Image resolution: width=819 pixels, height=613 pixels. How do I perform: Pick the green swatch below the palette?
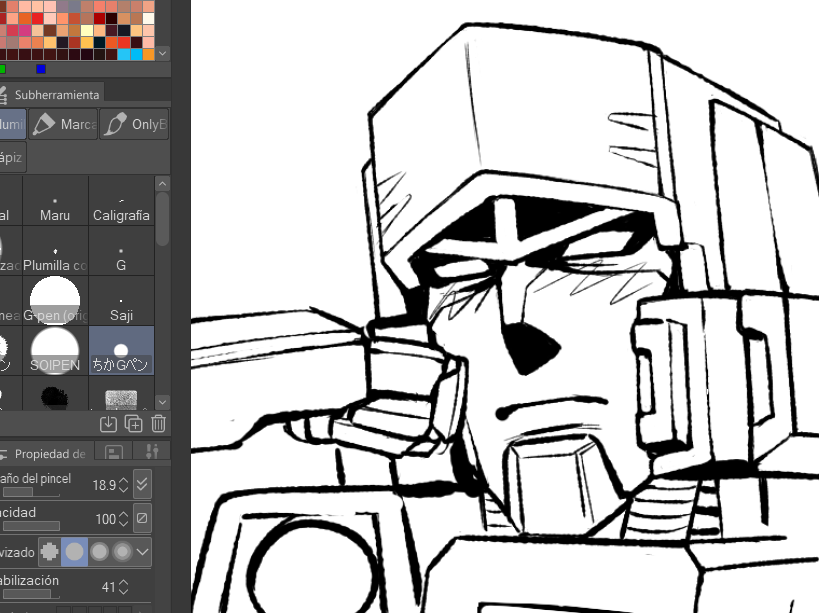coord(3,69)
